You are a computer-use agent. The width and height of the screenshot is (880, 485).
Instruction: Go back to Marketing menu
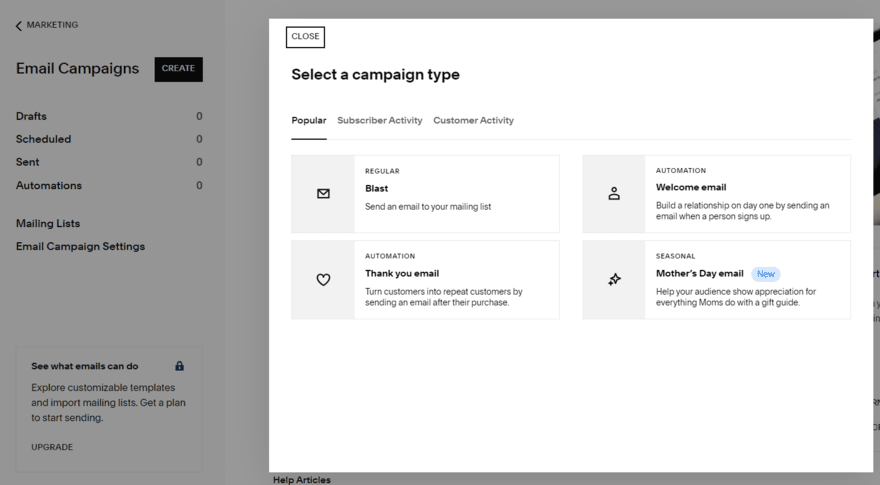(52, 25)
